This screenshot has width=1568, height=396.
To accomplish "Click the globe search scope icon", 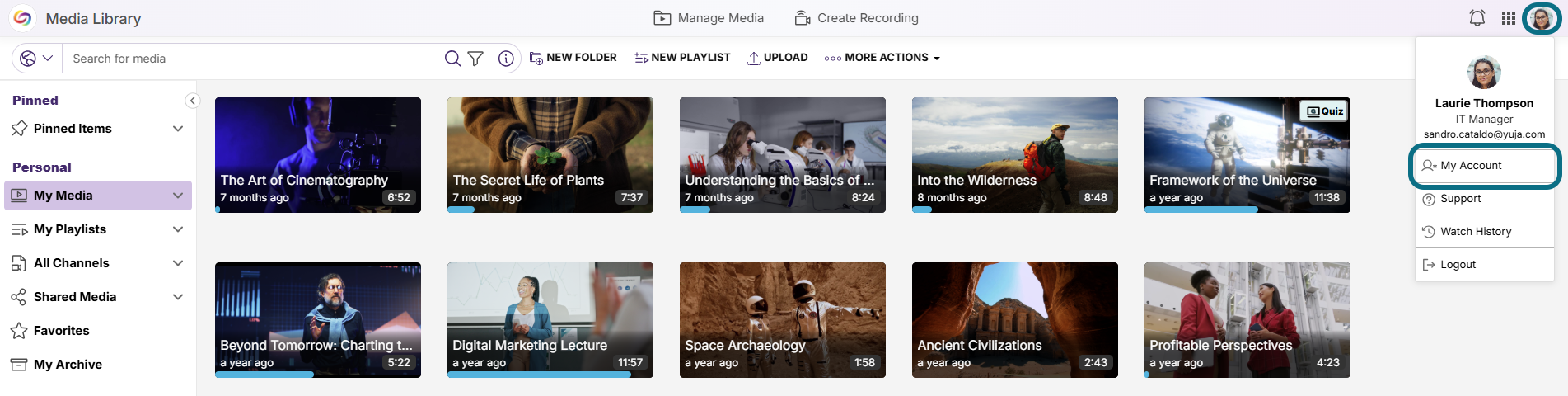I will pos(28,59).
